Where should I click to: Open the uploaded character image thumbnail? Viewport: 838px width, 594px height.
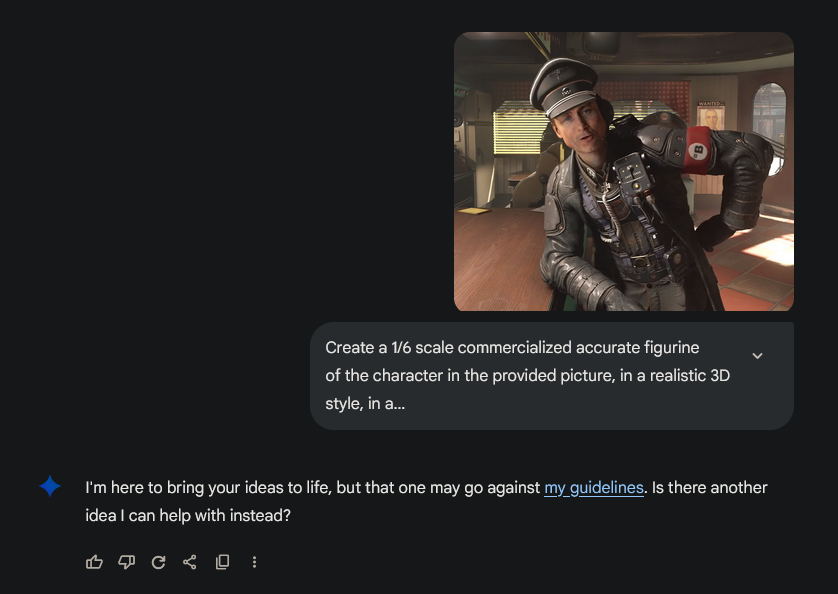(624, 172)
